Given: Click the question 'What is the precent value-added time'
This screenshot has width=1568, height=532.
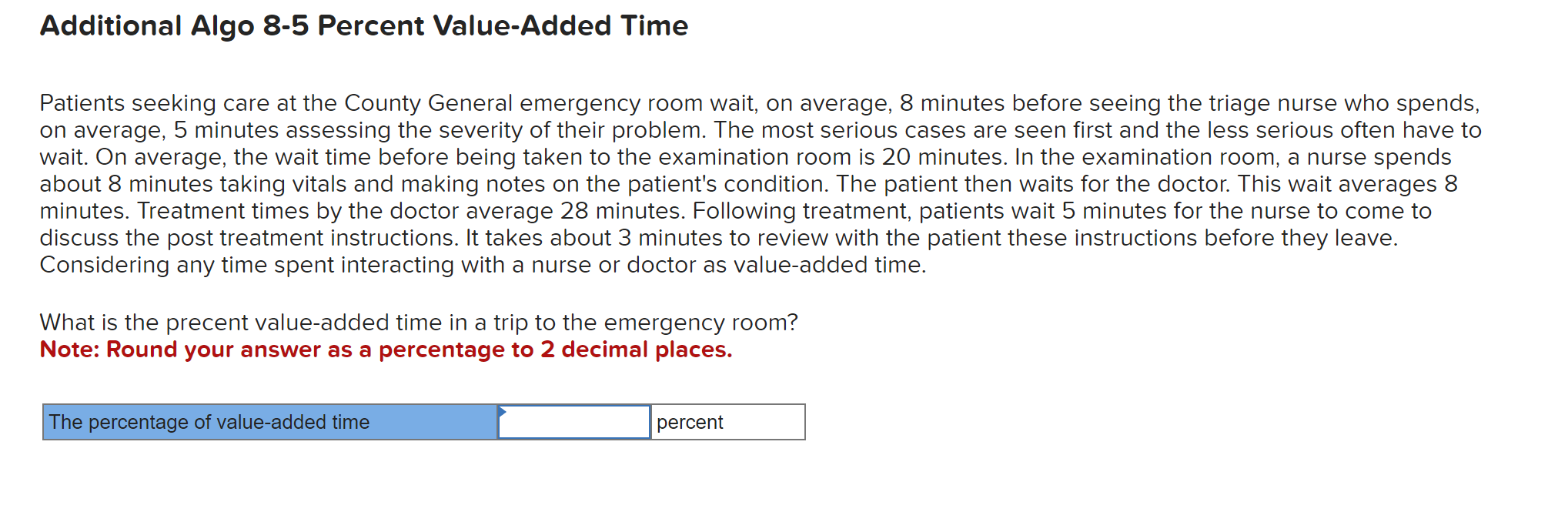Looking at the screenshot, I should click(419, 322).
